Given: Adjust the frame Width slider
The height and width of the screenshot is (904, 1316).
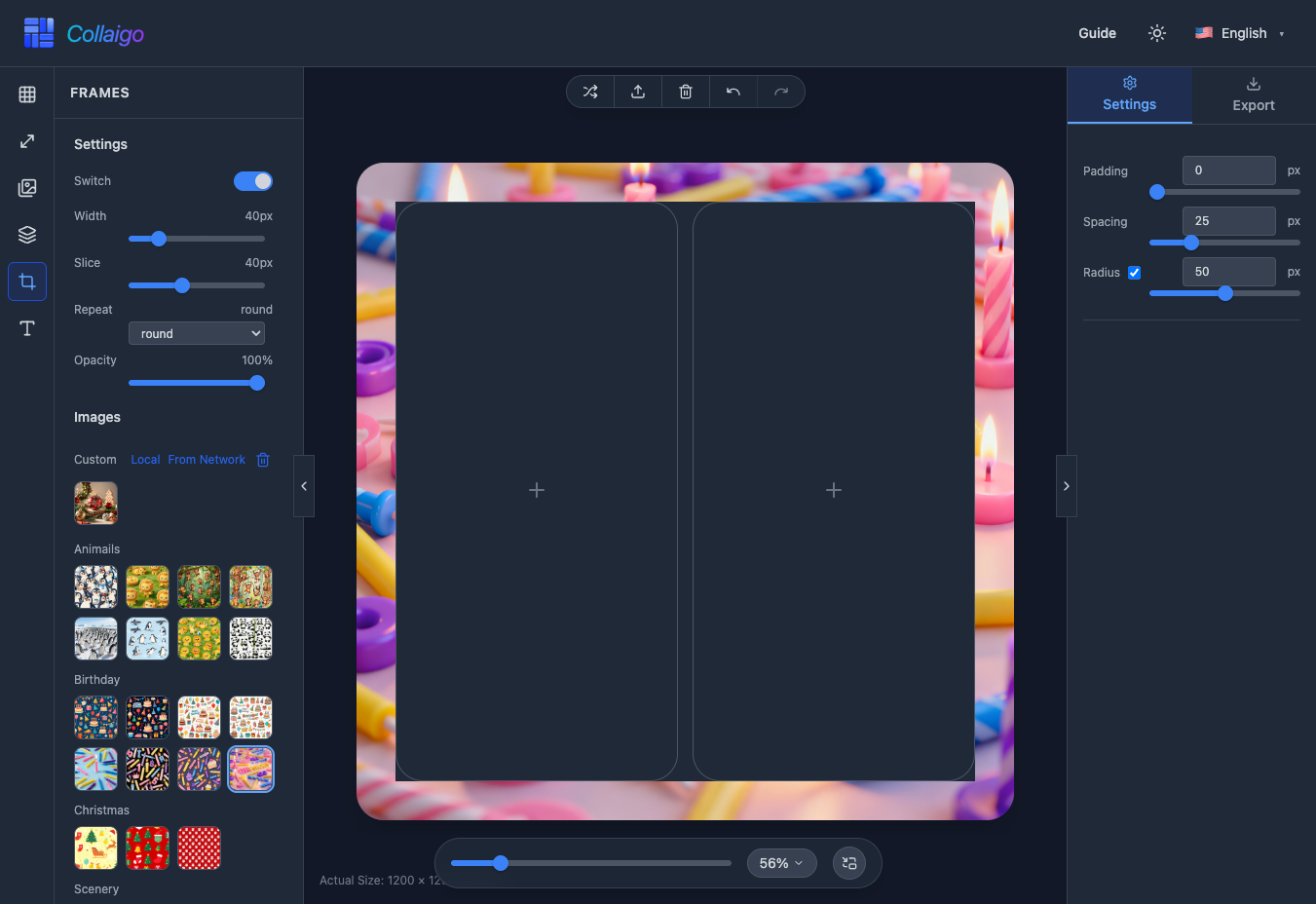Looking at the screenshot, I should pos(197,239).
